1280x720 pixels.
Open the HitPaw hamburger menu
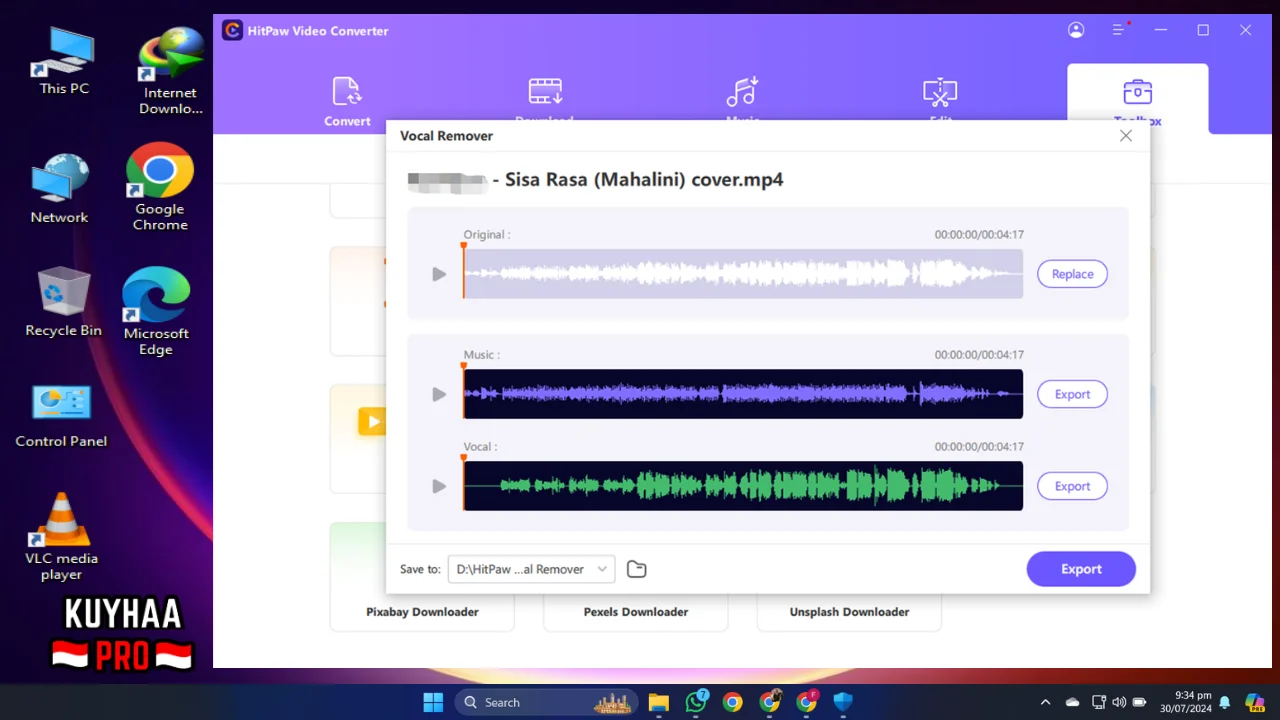click(1119, 30)
